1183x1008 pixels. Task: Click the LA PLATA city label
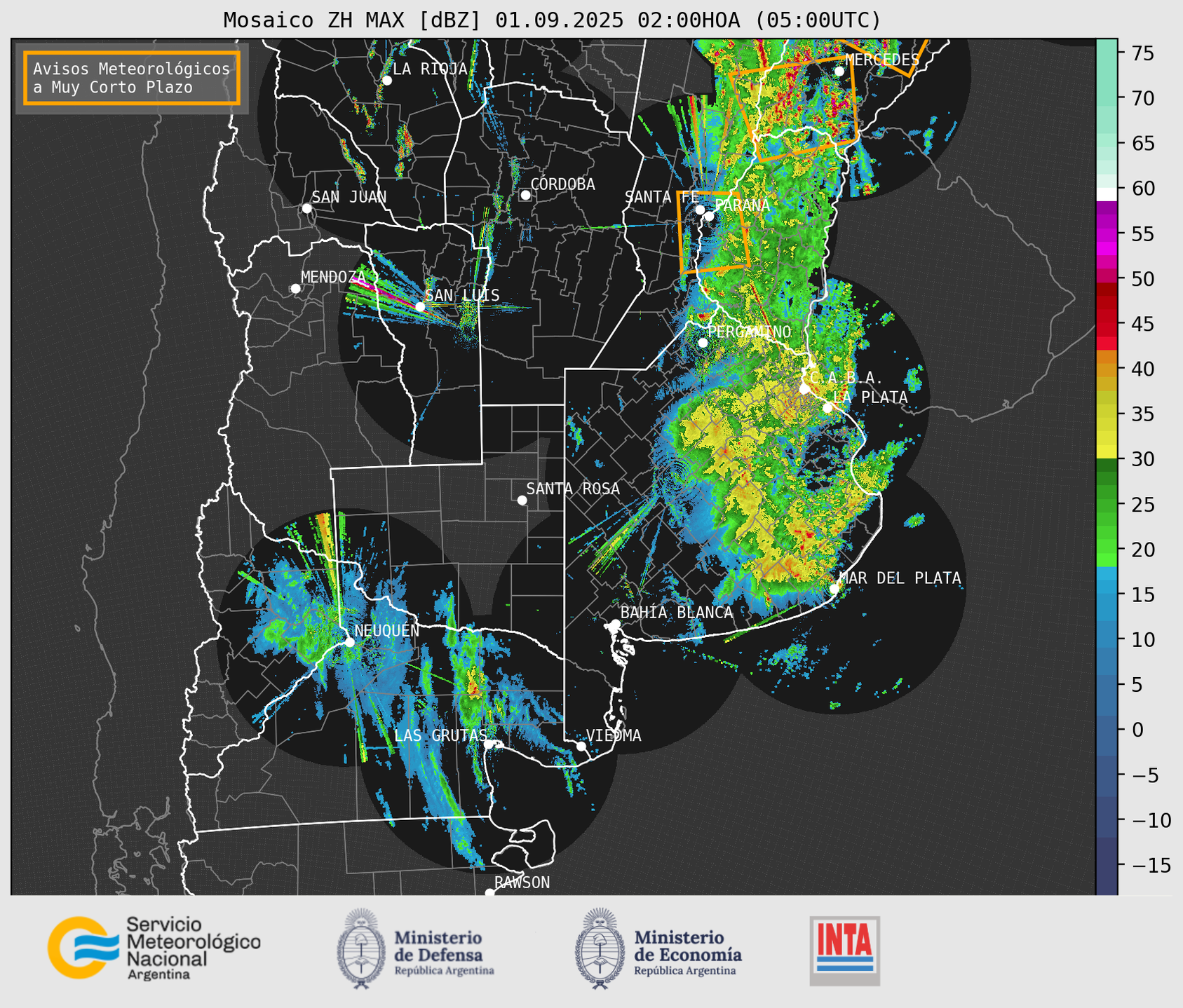pyautogui.click(x=870, y=397)
